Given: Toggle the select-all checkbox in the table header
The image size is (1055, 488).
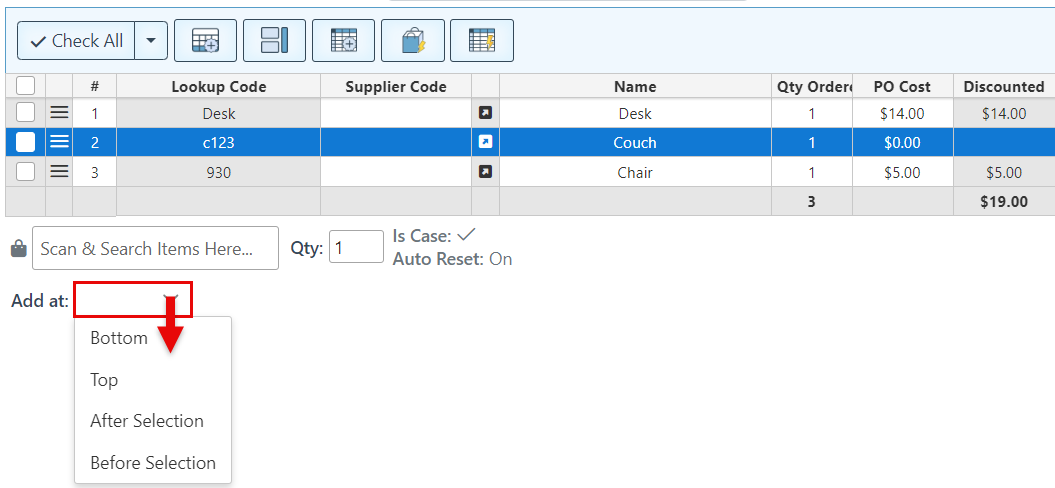Looking at the screenshot, I should click(26, 86).
